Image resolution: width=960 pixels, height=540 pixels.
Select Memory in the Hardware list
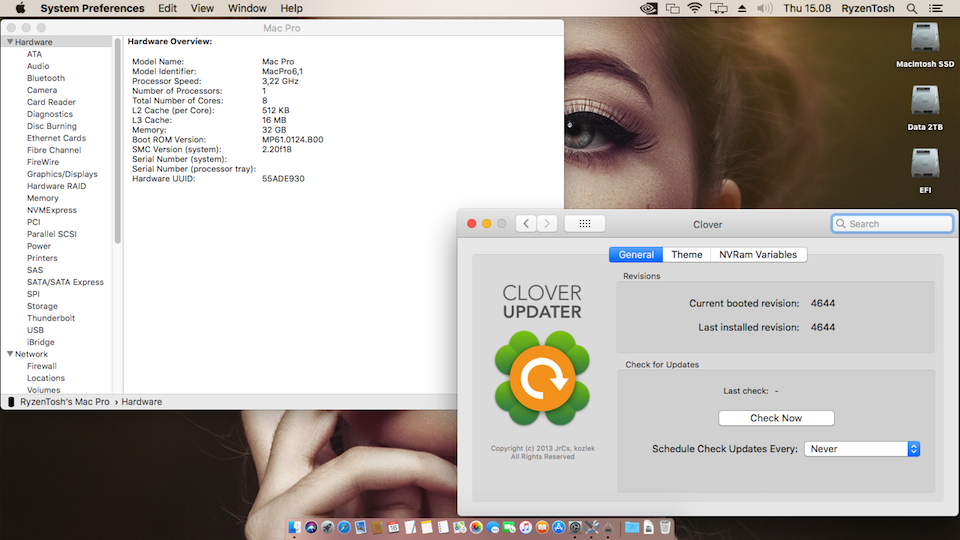pos(42,198)
